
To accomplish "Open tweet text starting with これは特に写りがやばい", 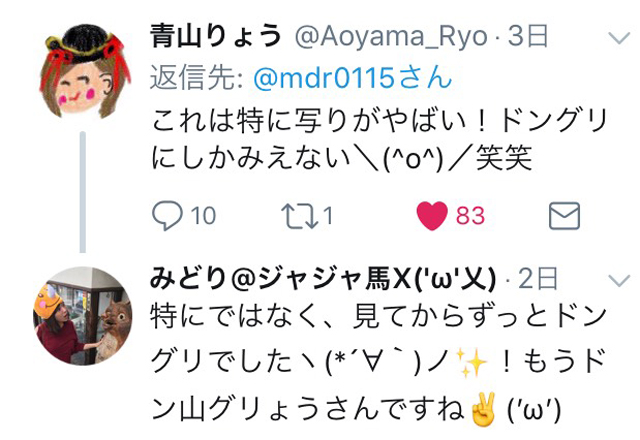I will click(379, 139).
